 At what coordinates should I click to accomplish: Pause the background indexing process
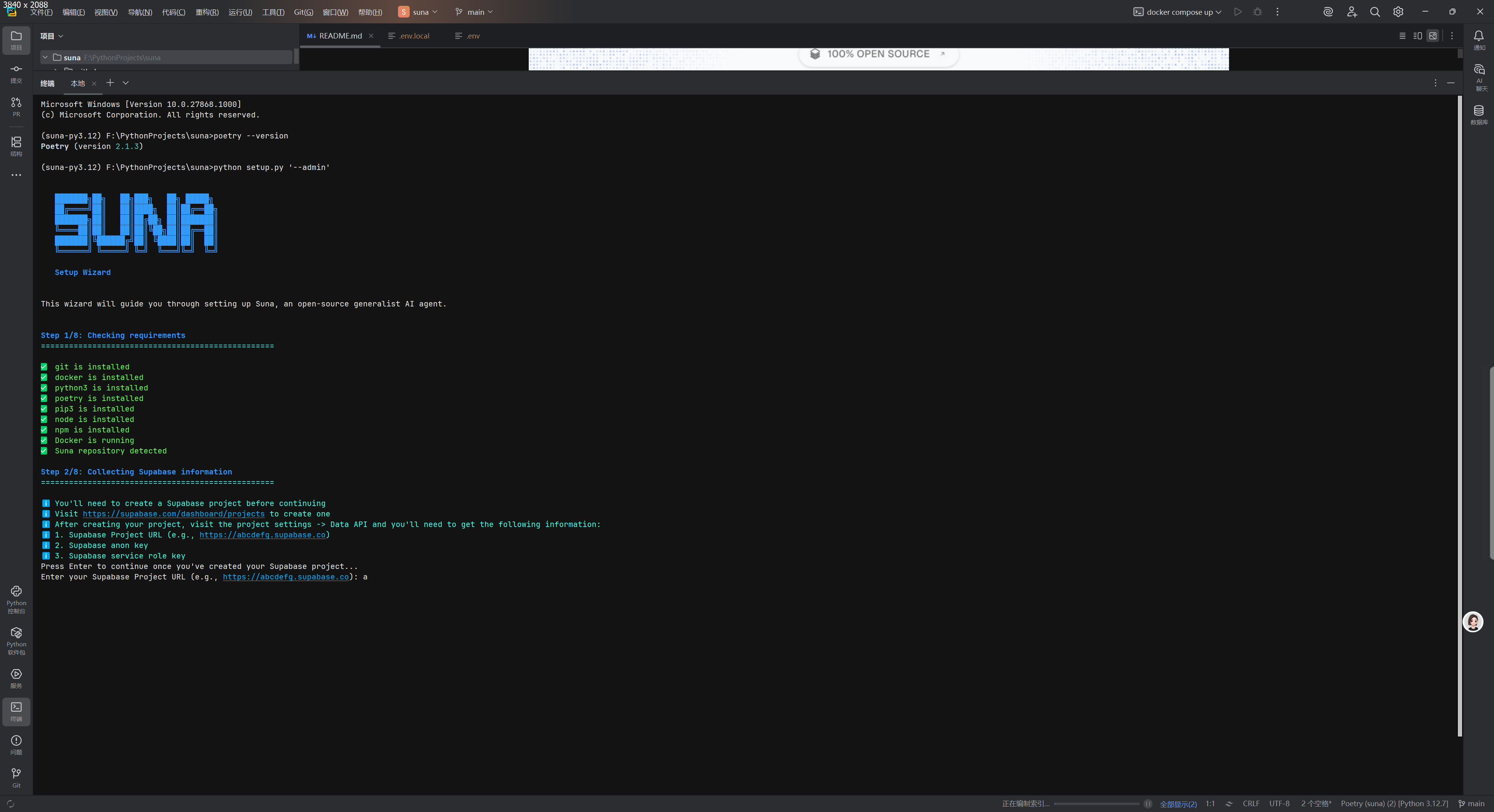1147,803
